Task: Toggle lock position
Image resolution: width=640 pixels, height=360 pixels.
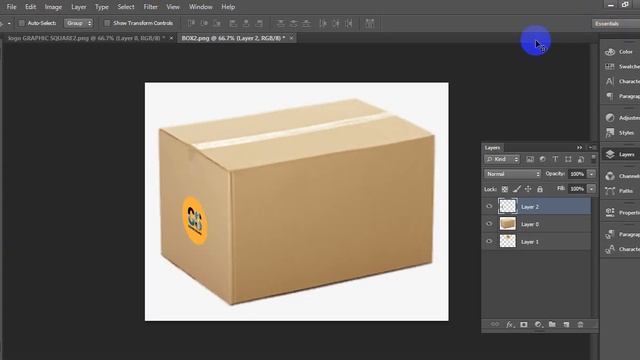Action: coord(528,189)
